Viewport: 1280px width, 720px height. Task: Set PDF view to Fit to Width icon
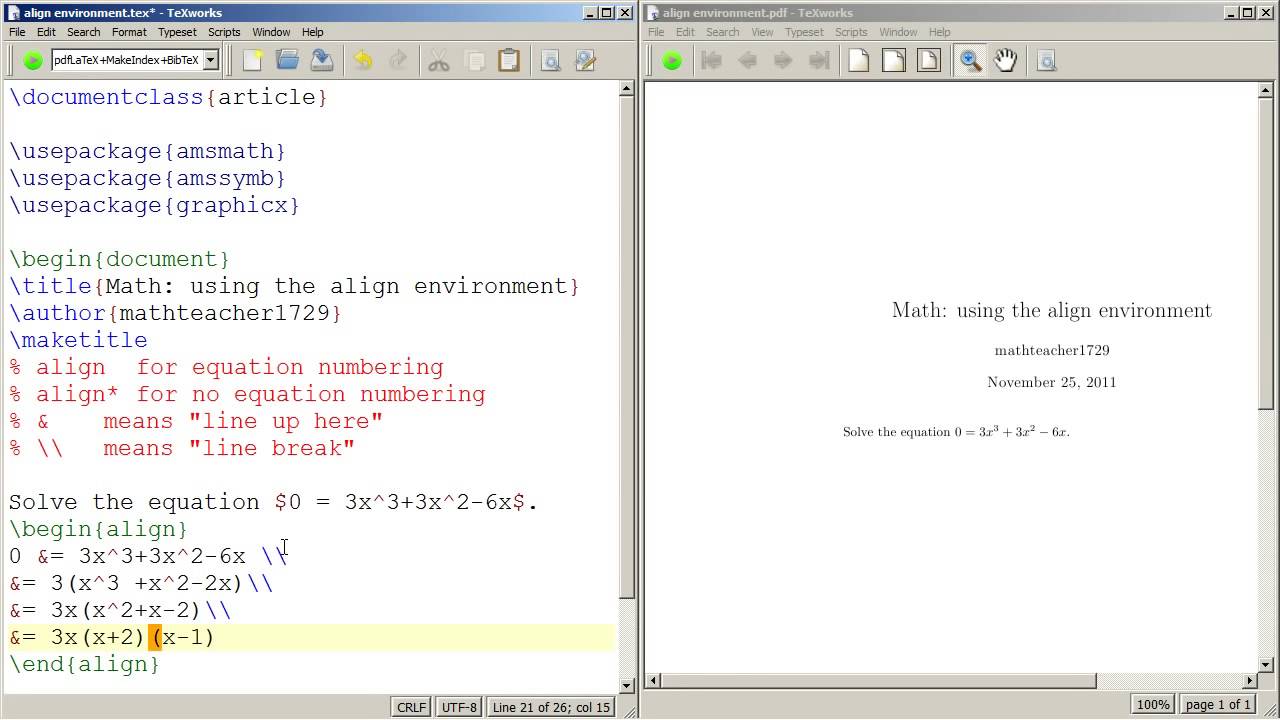pyautogui.click(x=894, y=61)
